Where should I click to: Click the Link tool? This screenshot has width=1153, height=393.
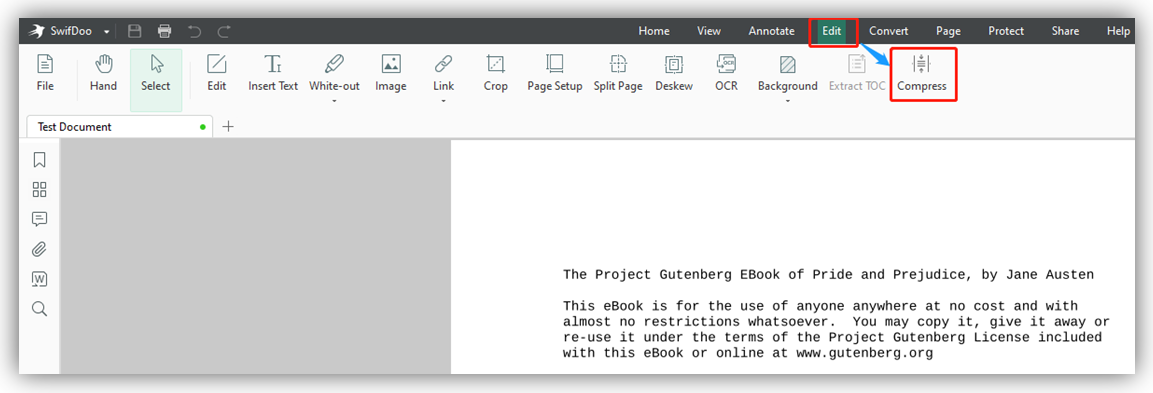(x=443, y=73)
